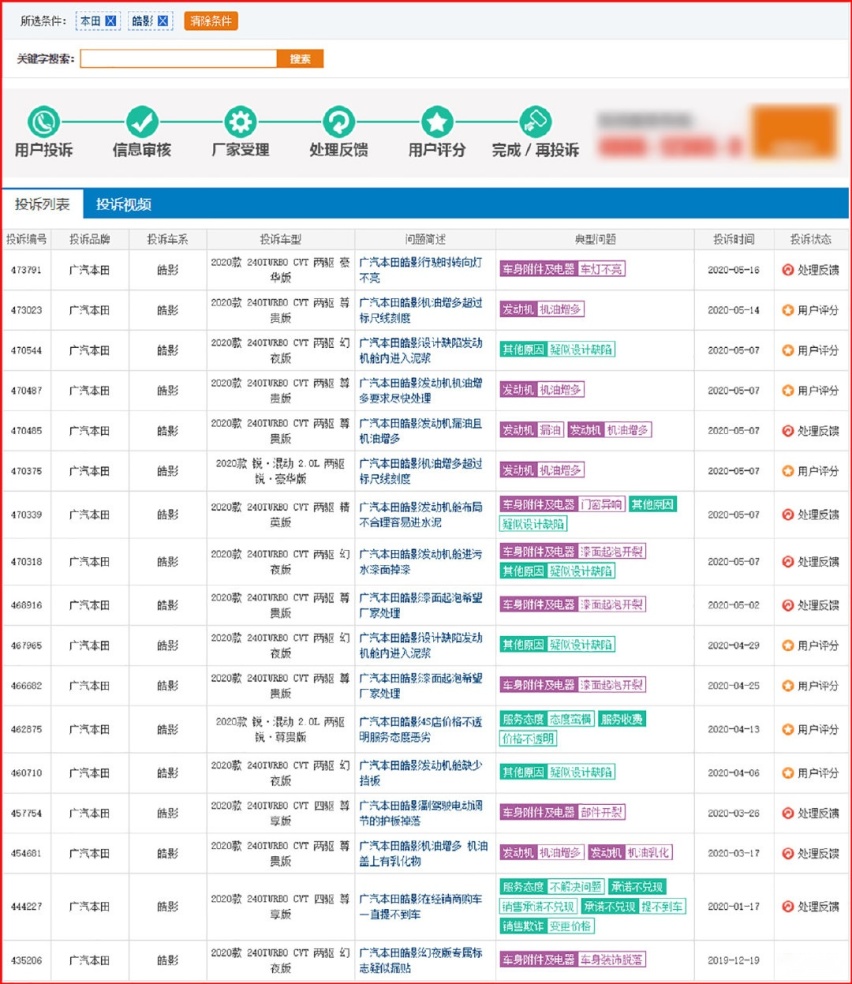Click the 疑似设计缺陷 tag in row 470544
Viewport: 852px width, 984px height.
[x=580, y=349]
